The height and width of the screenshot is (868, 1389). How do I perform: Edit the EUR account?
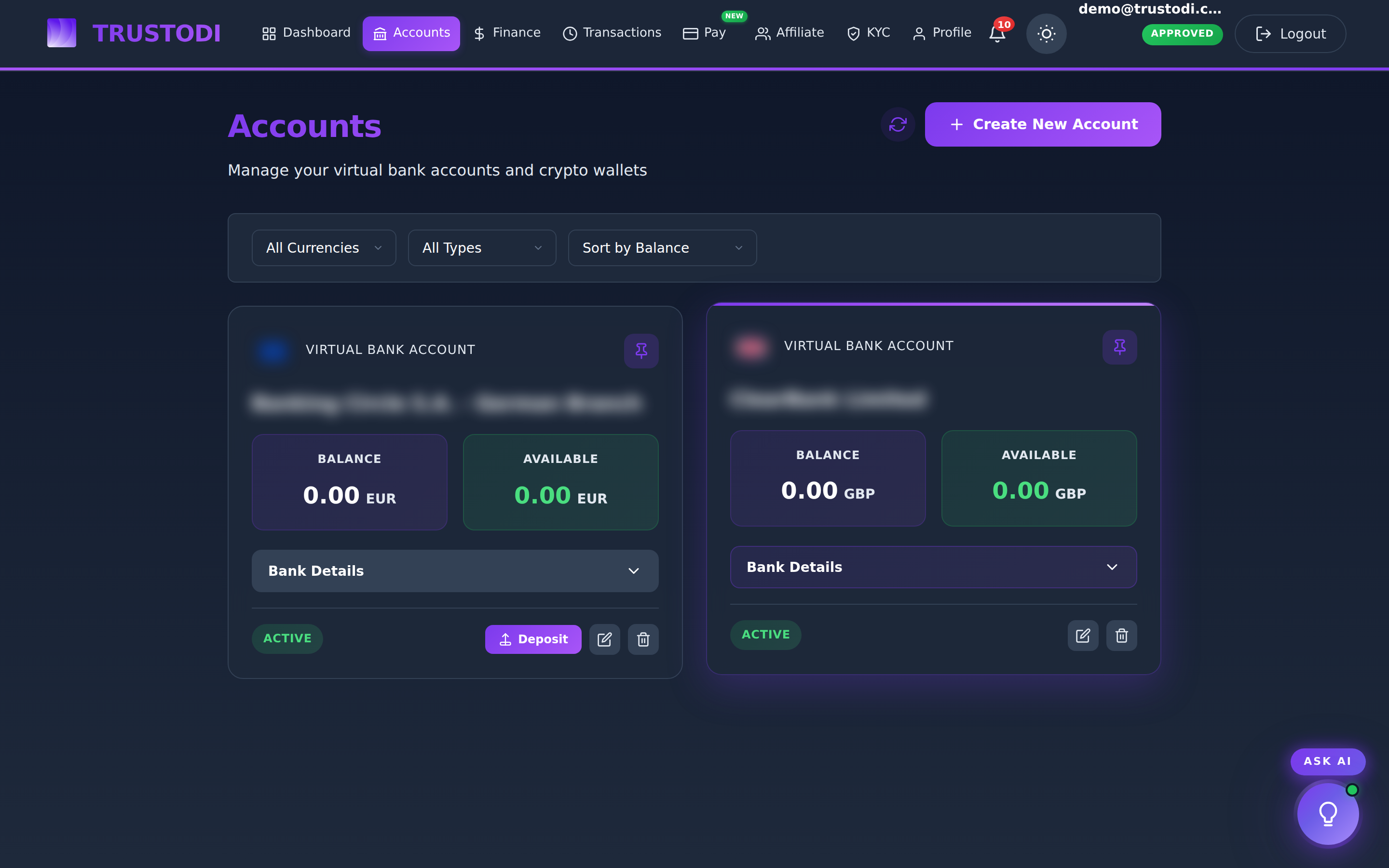pyautogui.click(x=604, y=639)
